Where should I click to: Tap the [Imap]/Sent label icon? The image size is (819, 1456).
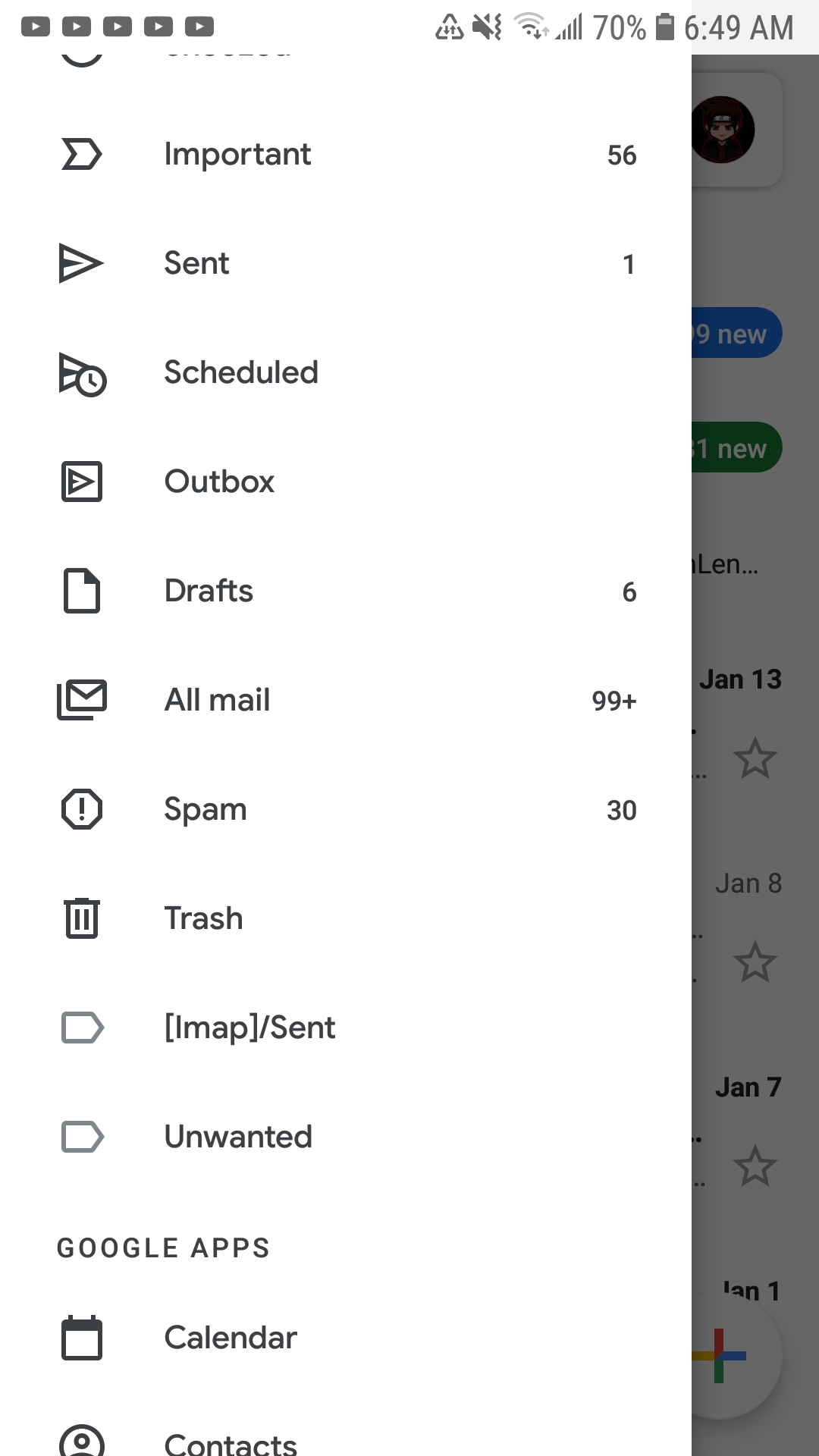pyautogui.click(x=82, y=1028)
